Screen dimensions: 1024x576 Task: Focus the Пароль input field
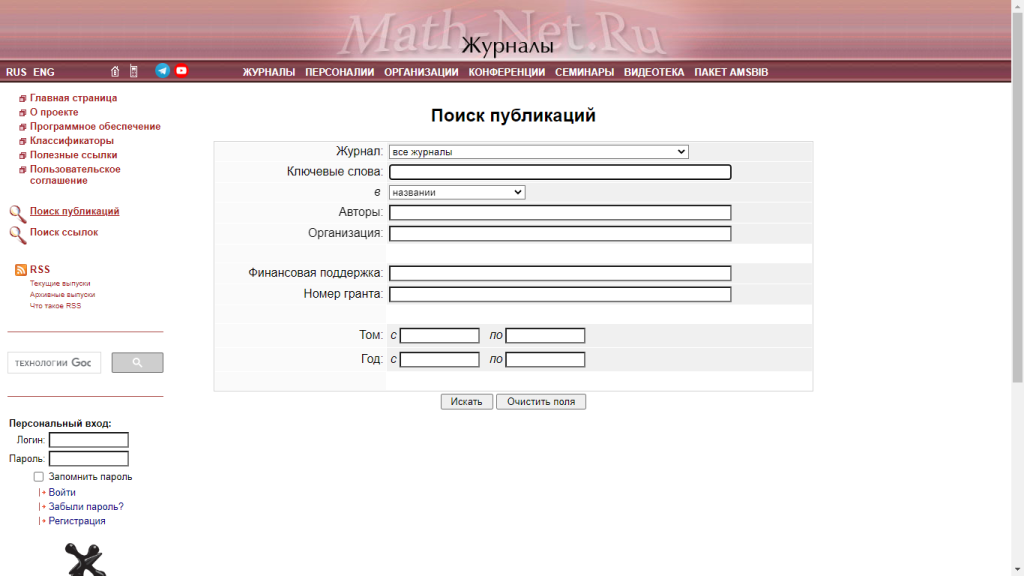coord(89,458)
